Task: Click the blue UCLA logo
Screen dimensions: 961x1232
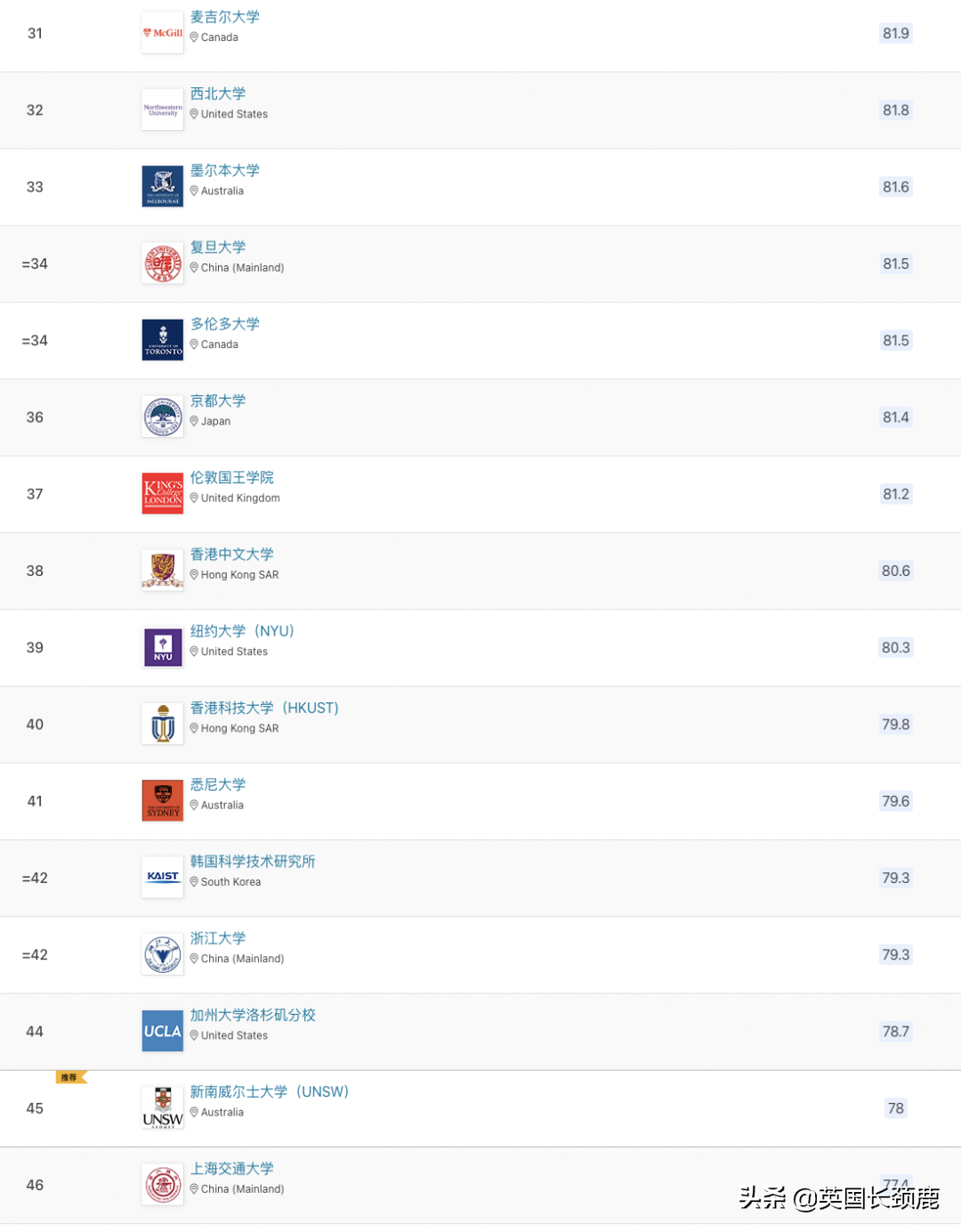Action: 163,1032
